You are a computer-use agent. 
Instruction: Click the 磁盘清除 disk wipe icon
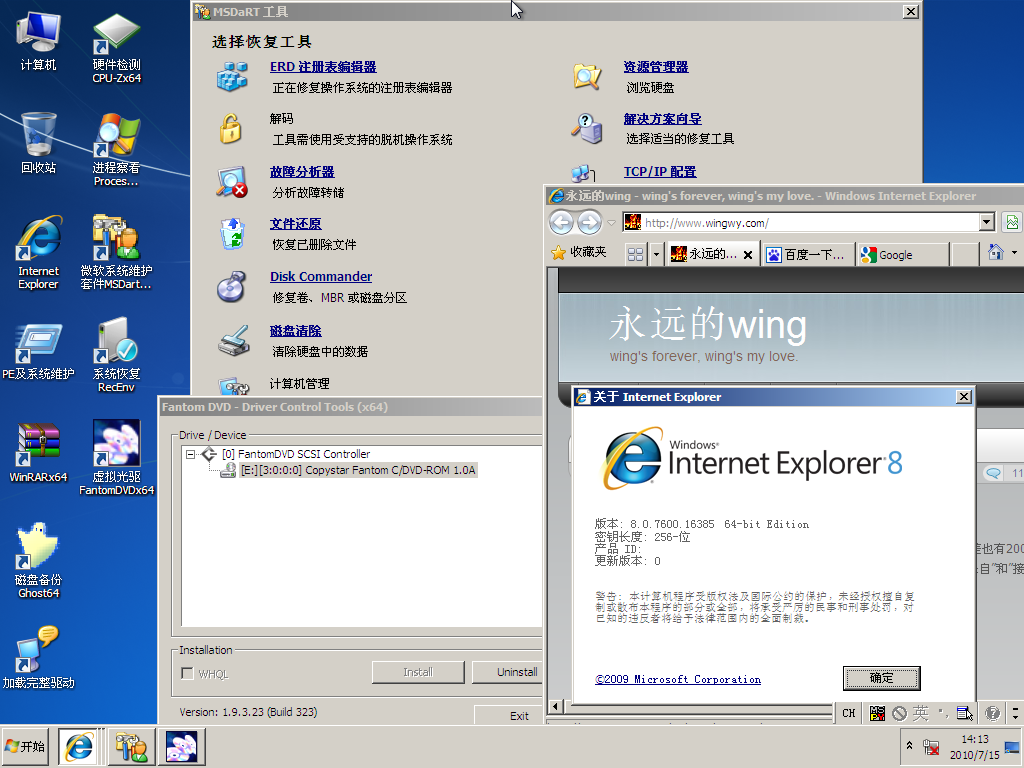tap(234, 340)
